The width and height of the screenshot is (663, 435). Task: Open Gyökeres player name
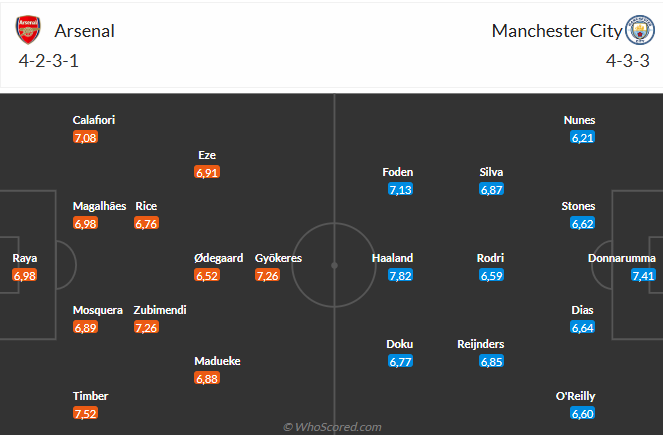tap(278, 258)
